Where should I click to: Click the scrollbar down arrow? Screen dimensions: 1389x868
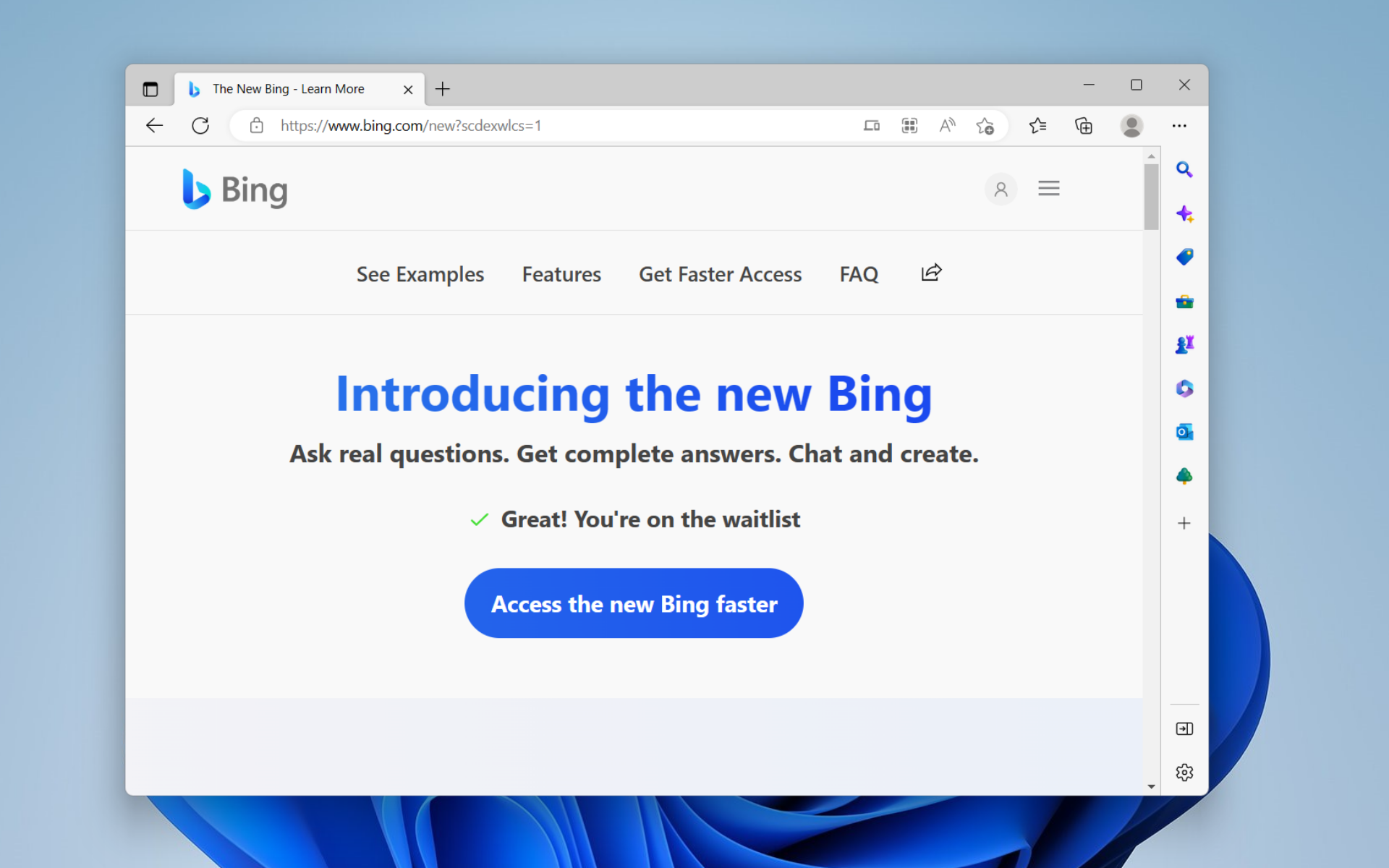[1151, 786]
